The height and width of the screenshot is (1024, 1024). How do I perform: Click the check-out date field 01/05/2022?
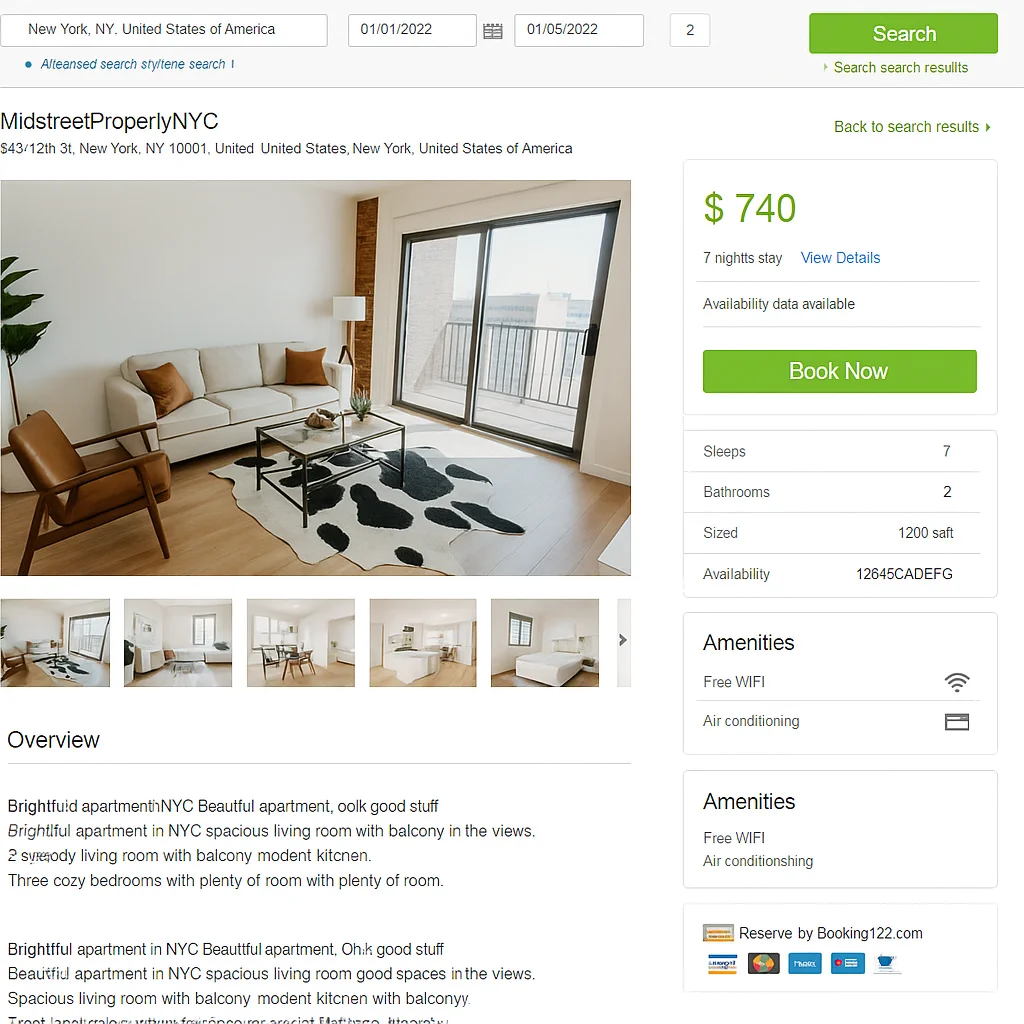pos(579,30)
